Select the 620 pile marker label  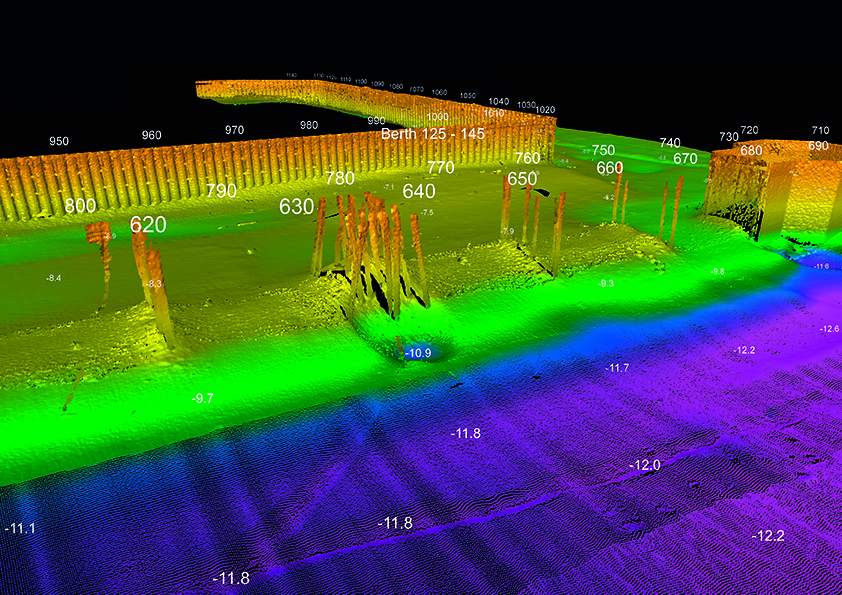coord(148,225)
